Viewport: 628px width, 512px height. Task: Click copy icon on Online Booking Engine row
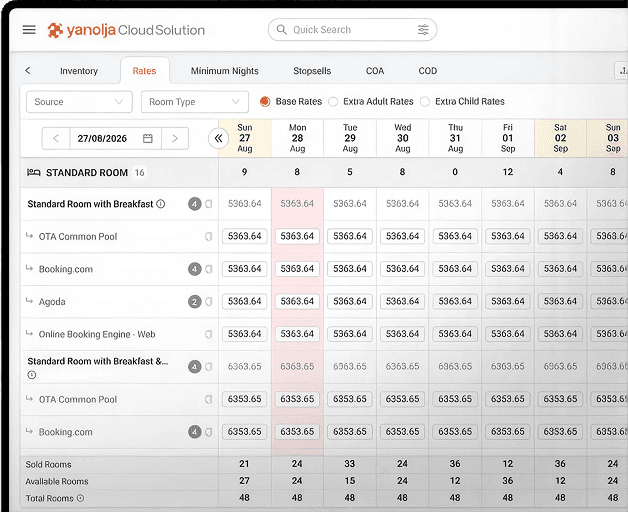209,334
